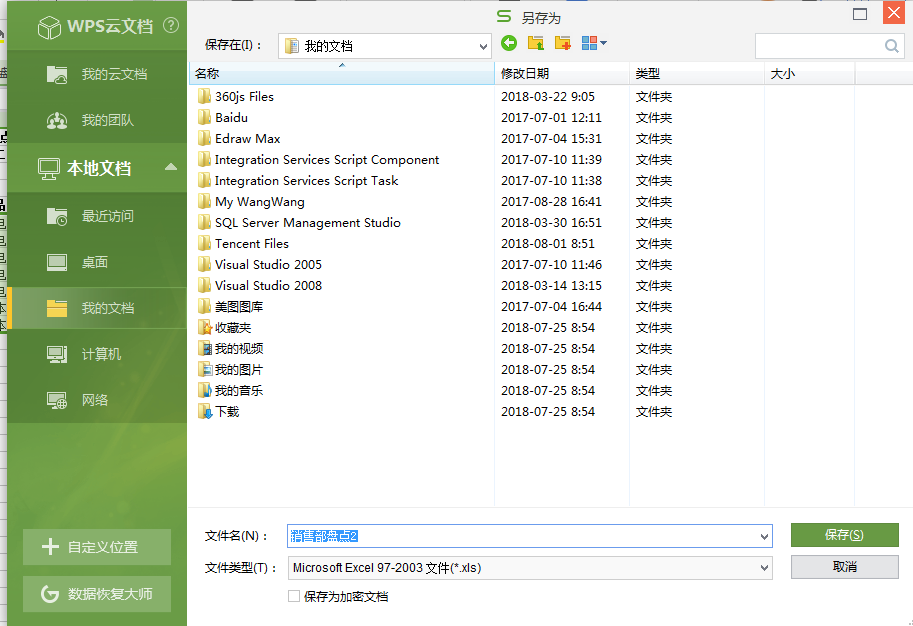Open the 文件类型 dropdown
This screenshot has width=913, height=626.
530,568
